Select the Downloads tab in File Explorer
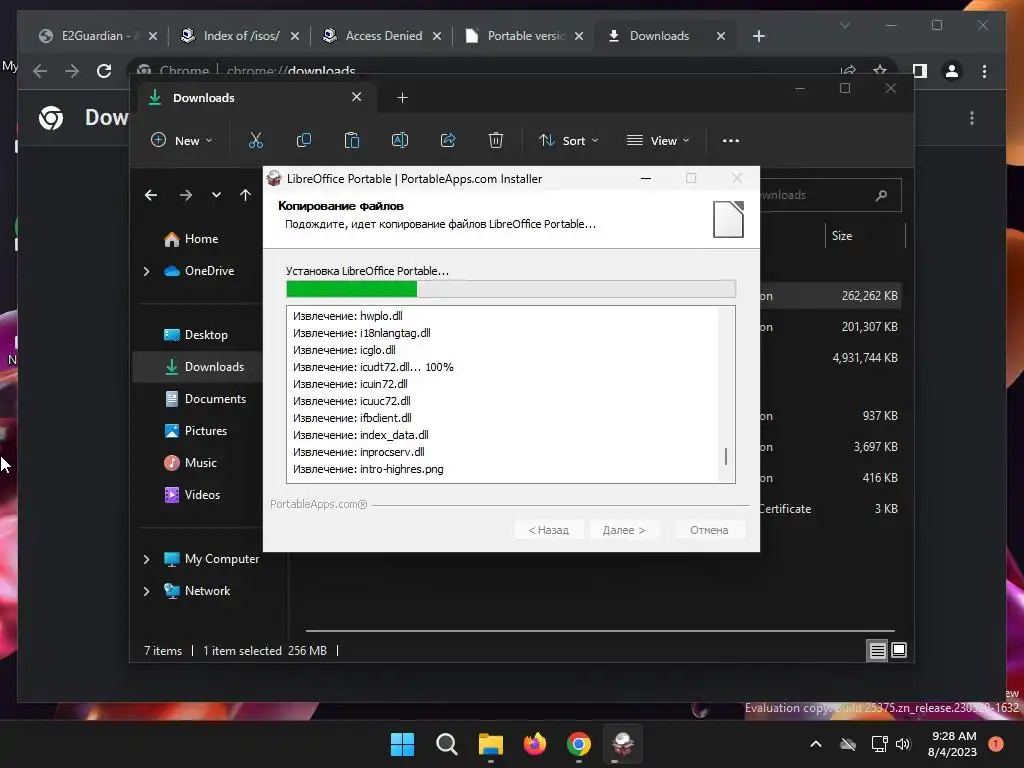The image size is (1024, 768). [255, 97]
